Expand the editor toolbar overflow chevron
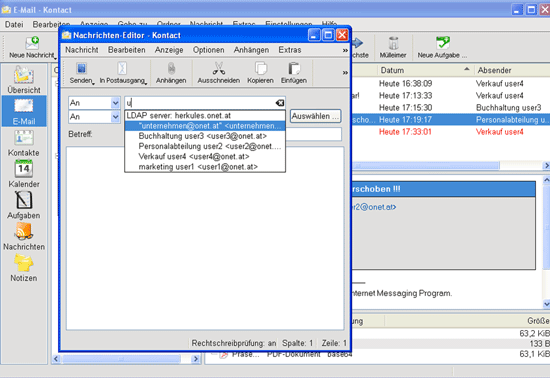This screenshot has height=378, width=550. 345,73
